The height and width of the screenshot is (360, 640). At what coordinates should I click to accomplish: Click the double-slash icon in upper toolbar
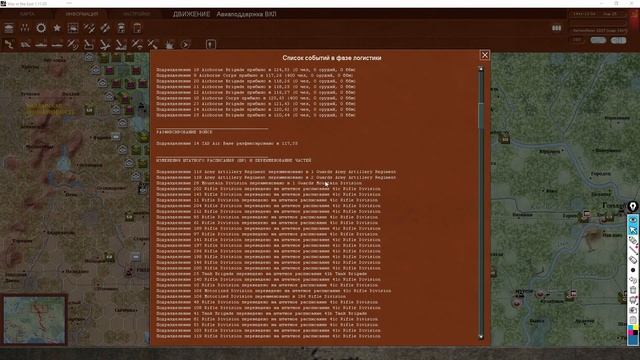click(89, 28)
